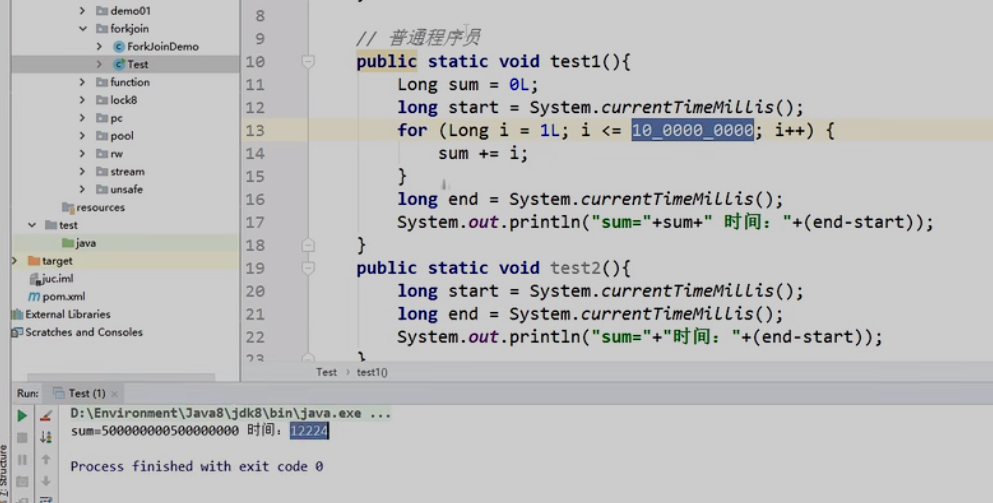Click the Dump Threads camera icon
The height and width of the screenshot is (503, 993).
(22, 481)
